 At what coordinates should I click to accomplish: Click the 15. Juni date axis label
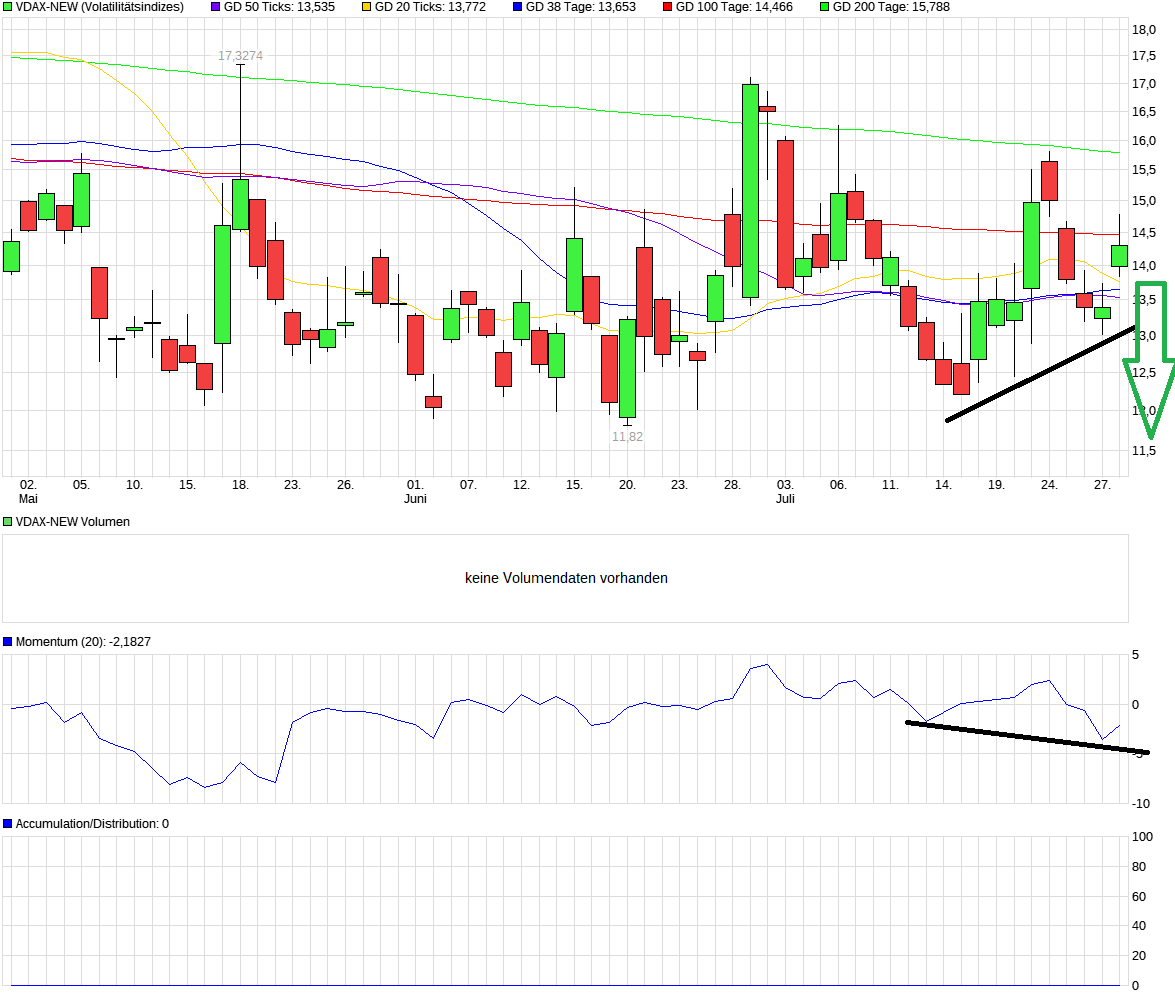pos(574,485)
